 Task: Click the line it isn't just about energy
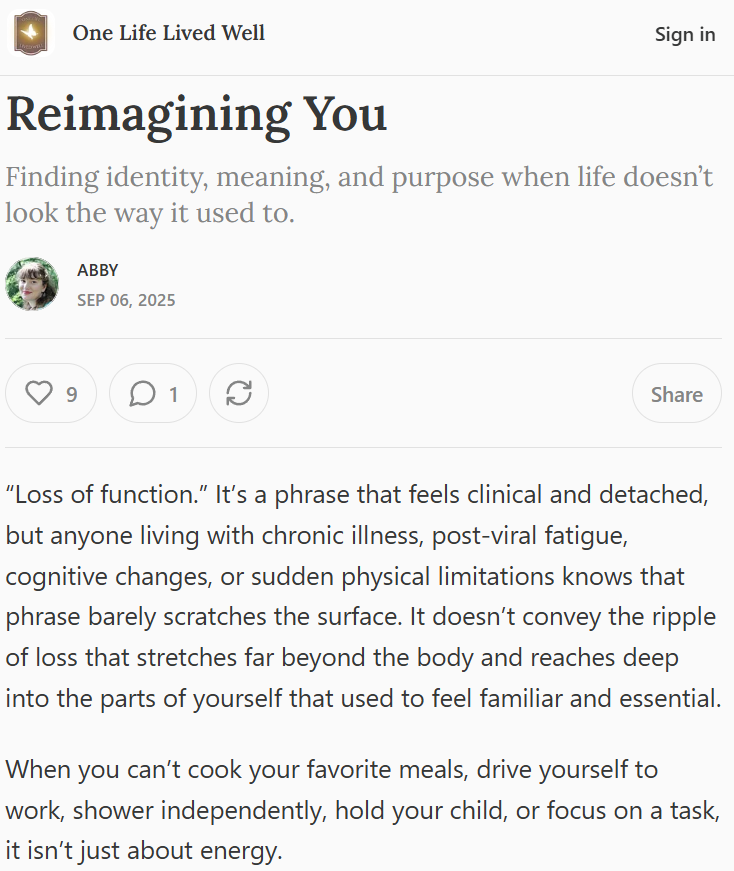click(144, 852)
